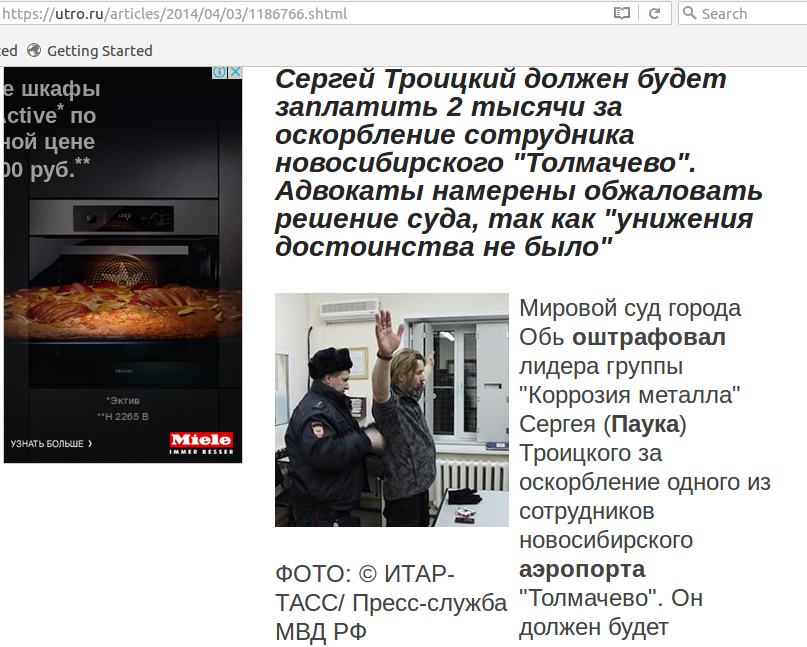This screenshot has height=647, width=807.
Task: Close the Miele advertisement
Action: pos(236,72)
